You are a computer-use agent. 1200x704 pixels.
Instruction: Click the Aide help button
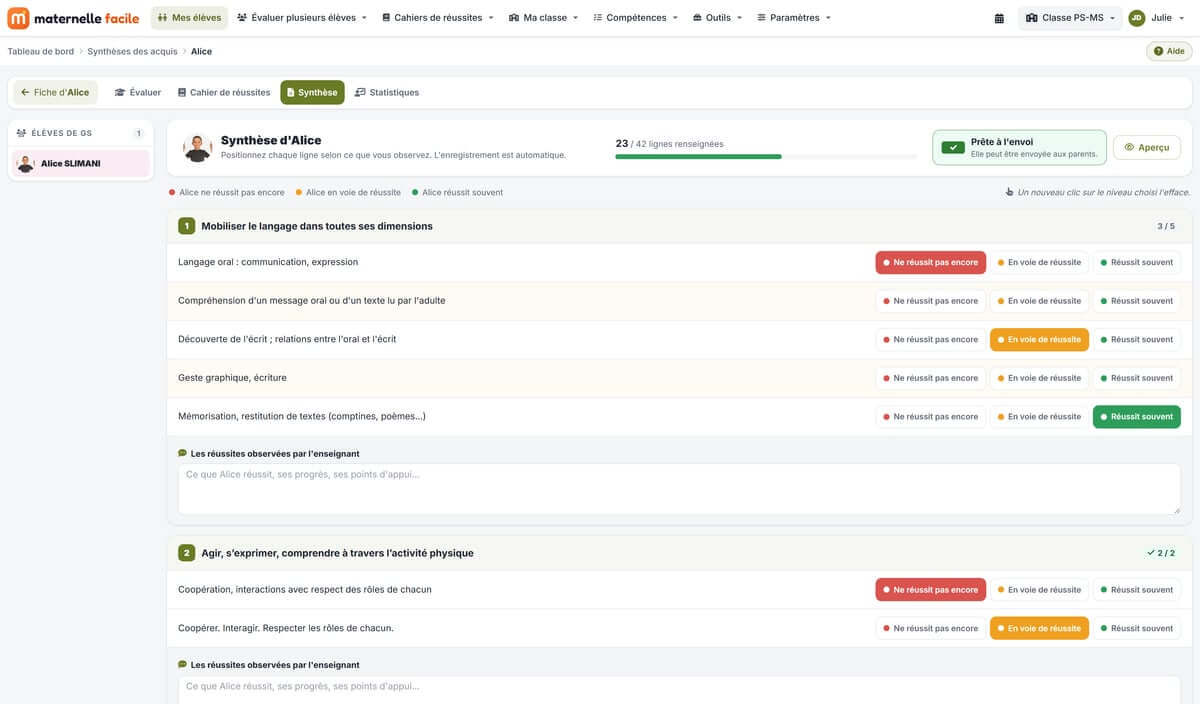pyautogui.click(x=1169, y=51)
